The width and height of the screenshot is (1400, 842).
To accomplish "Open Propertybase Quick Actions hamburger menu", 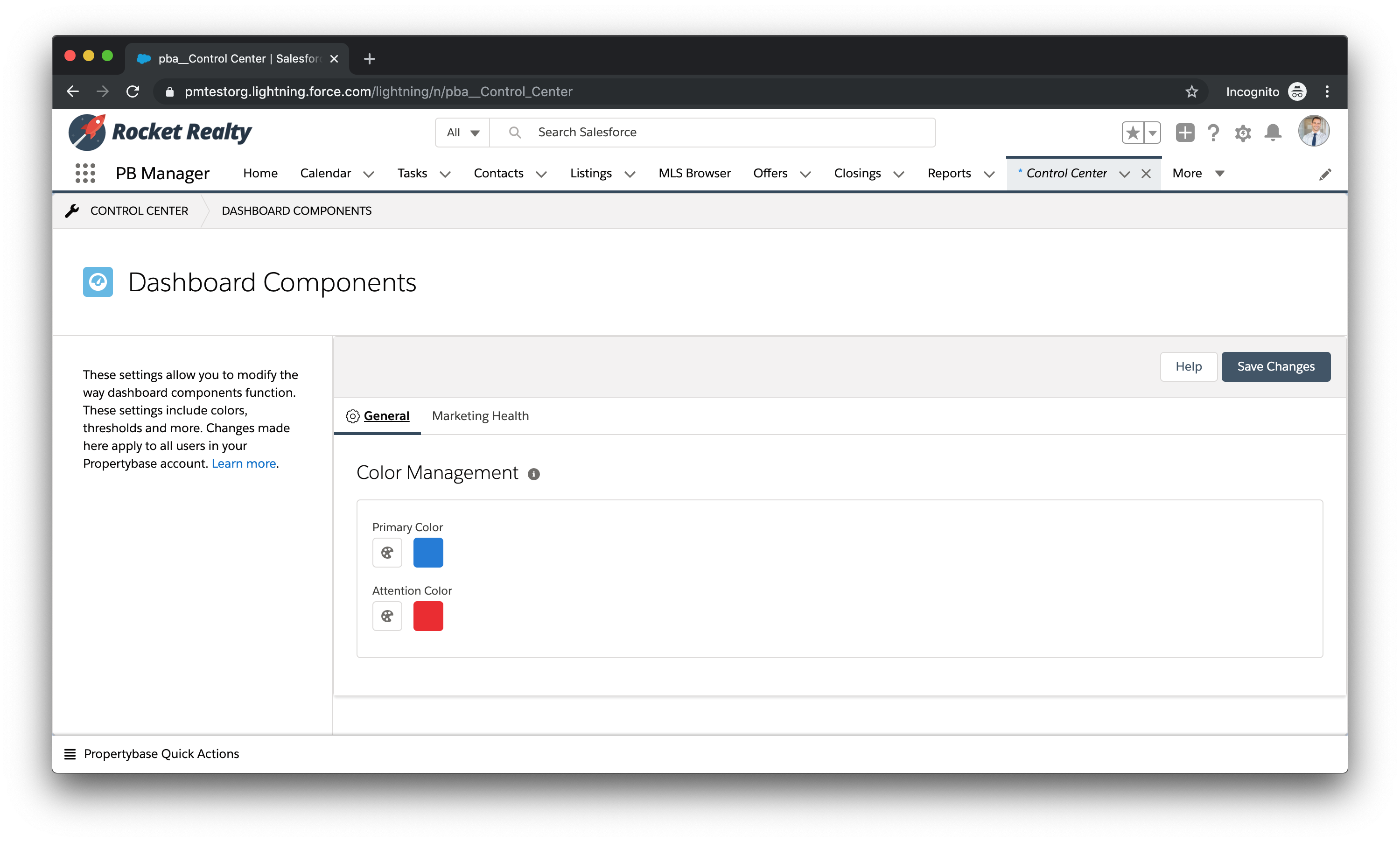I will coord(70,753).
